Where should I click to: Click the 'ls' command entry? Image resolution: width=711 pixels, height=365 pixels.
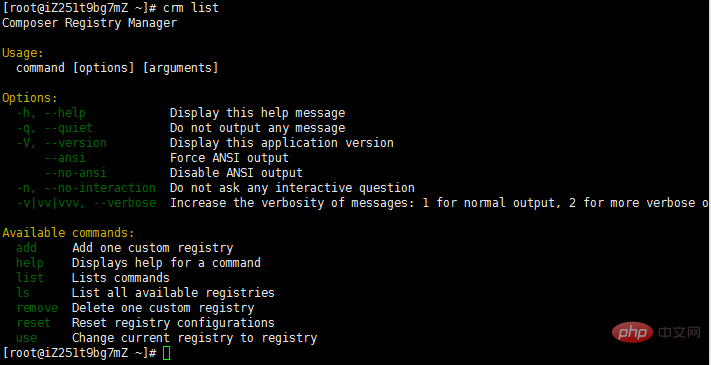pos(23,292)
